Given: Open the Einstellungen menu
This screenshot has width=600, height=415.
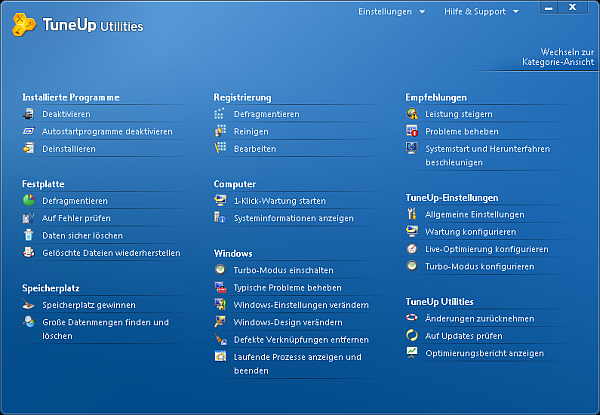Looking at the screenshot, I should (391, 12).
